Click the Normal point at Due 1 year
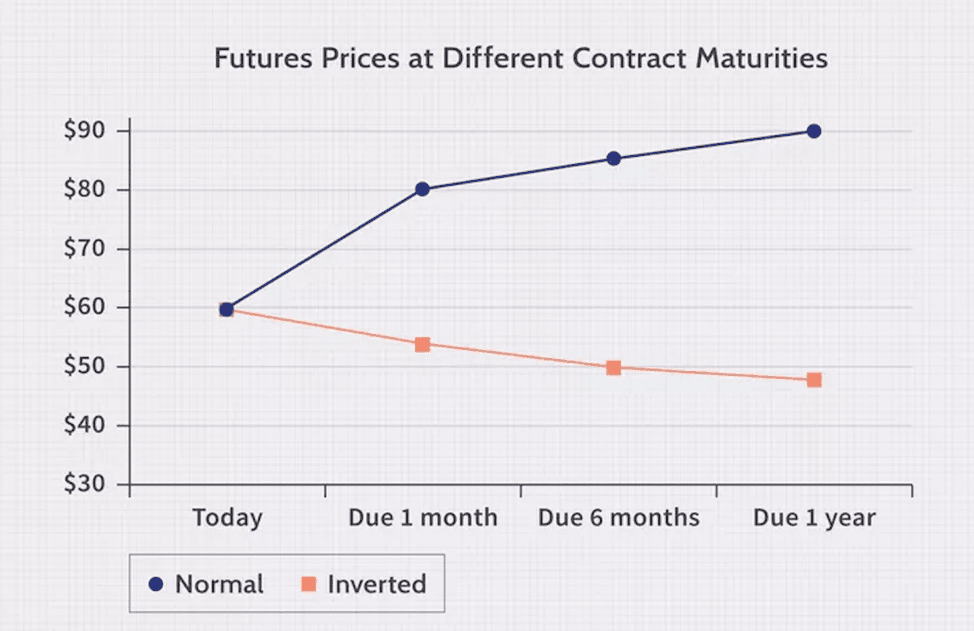974x631 pixels. (814, 131)
